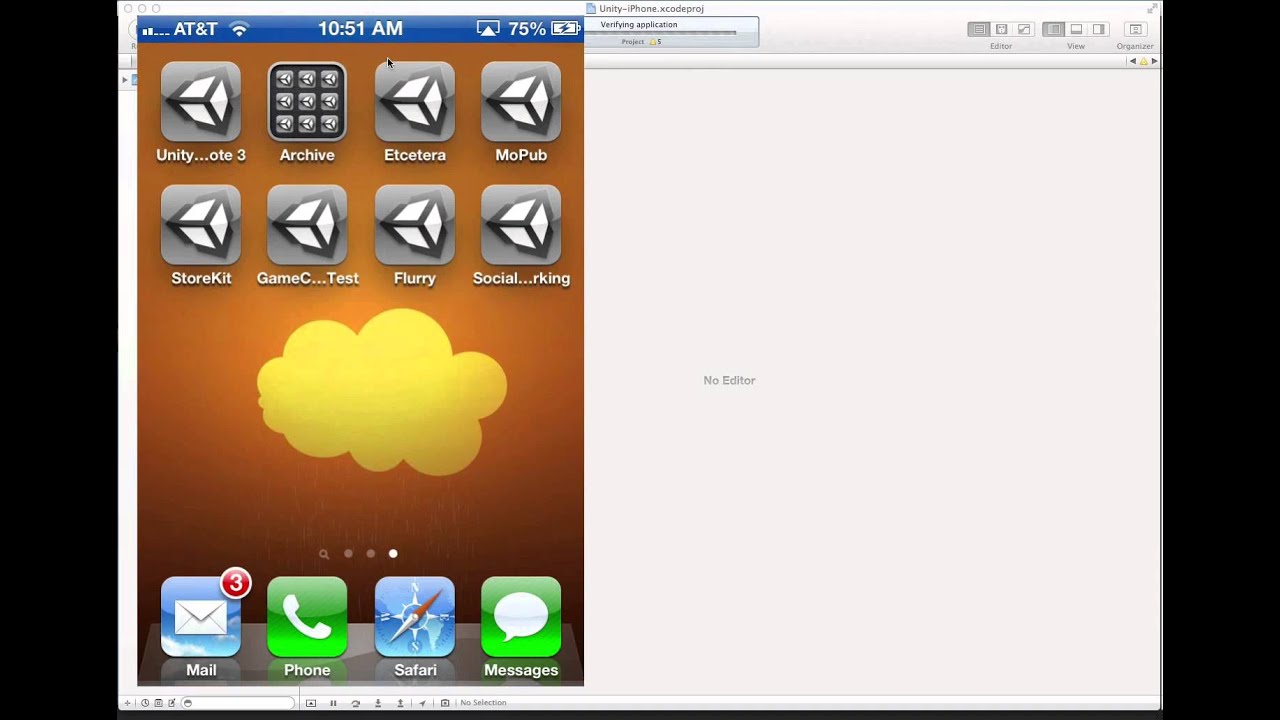Launch Safari from the iPhone dock
1280x720 pixels.
click(415, 617)
